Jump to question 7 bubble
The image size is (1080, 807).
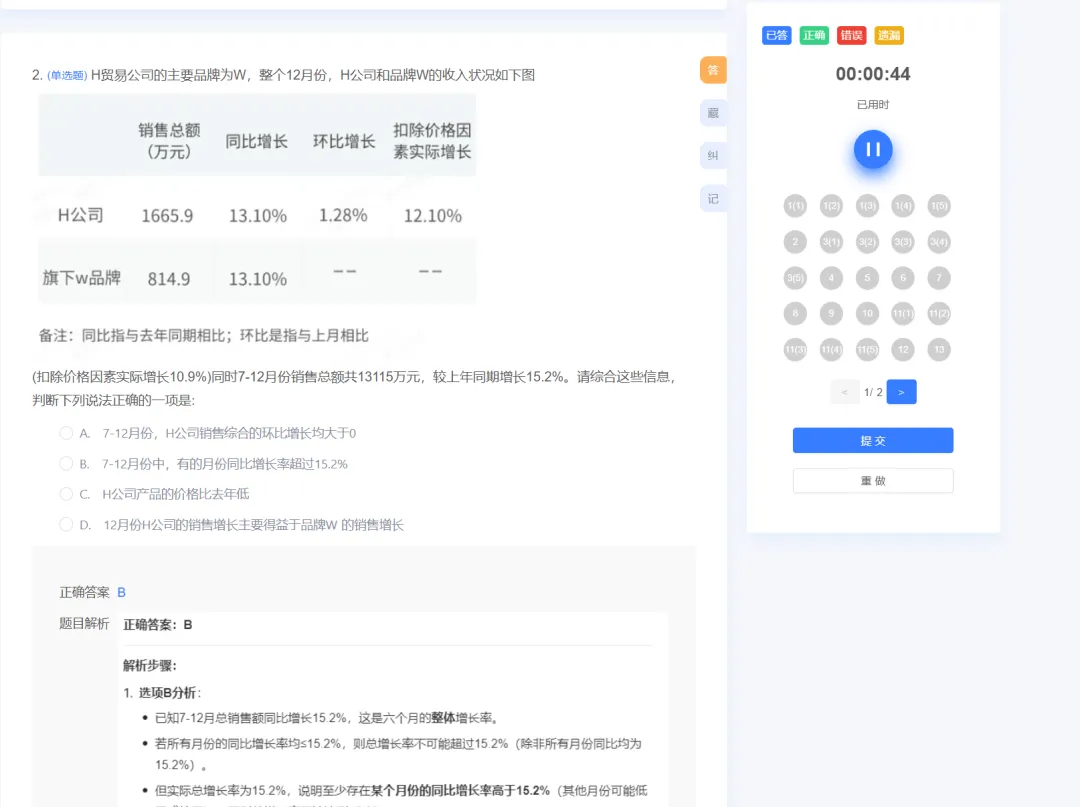939,277
